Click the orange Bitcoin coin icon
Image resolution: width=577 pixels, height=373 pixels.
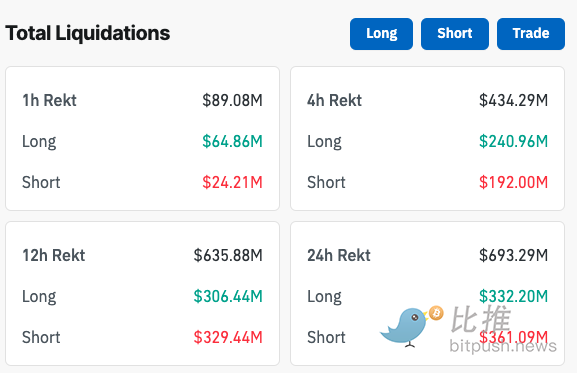click(436, 313)
